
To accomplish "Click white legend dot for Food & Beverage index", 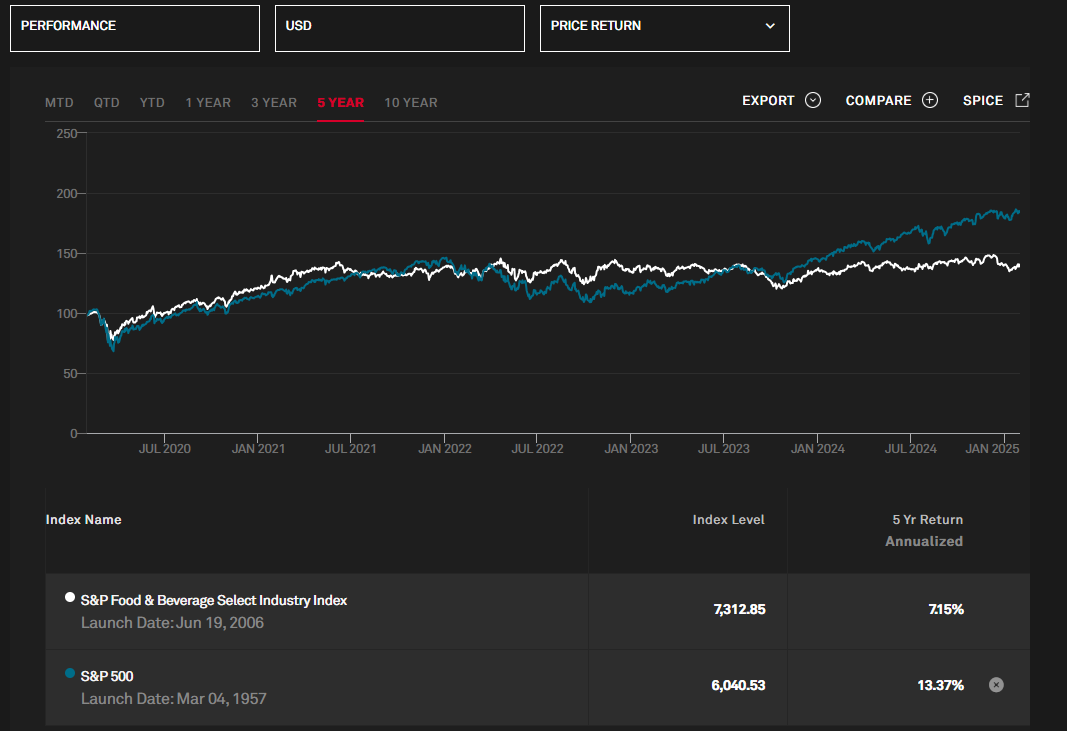I will coord(69,597).
